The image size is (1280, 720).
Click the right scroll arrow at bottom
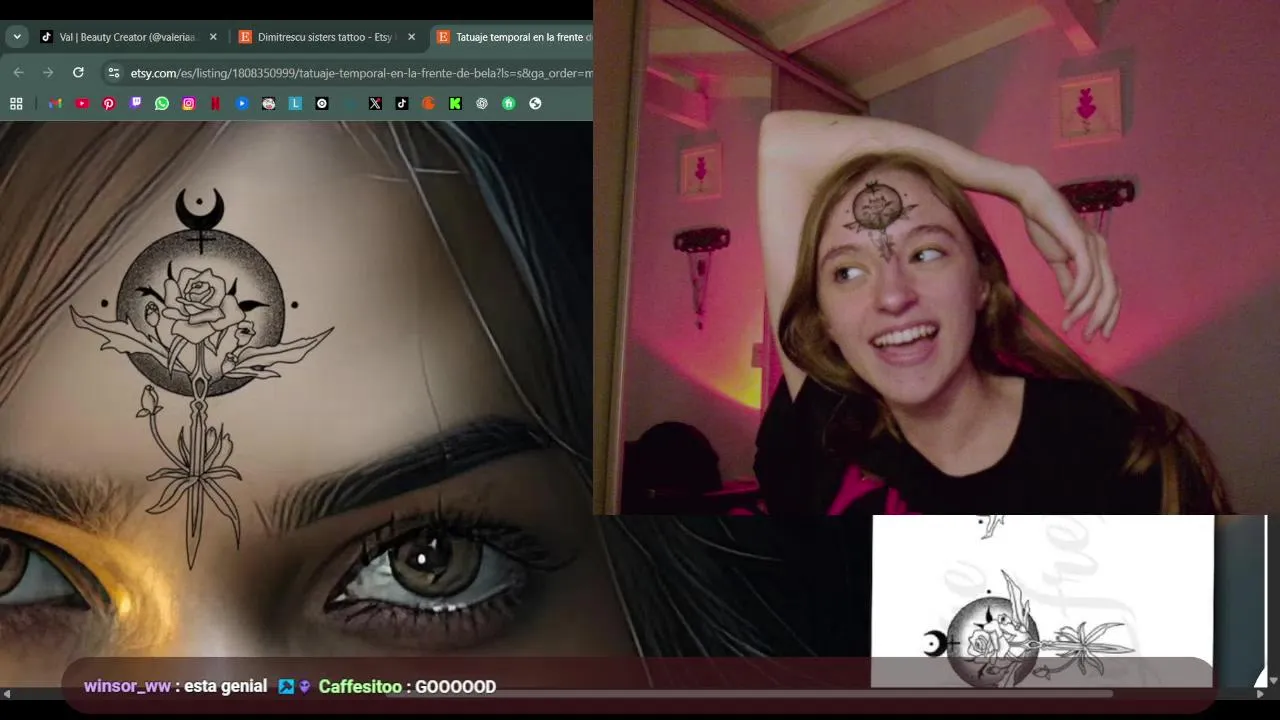tap(1260, 694)
